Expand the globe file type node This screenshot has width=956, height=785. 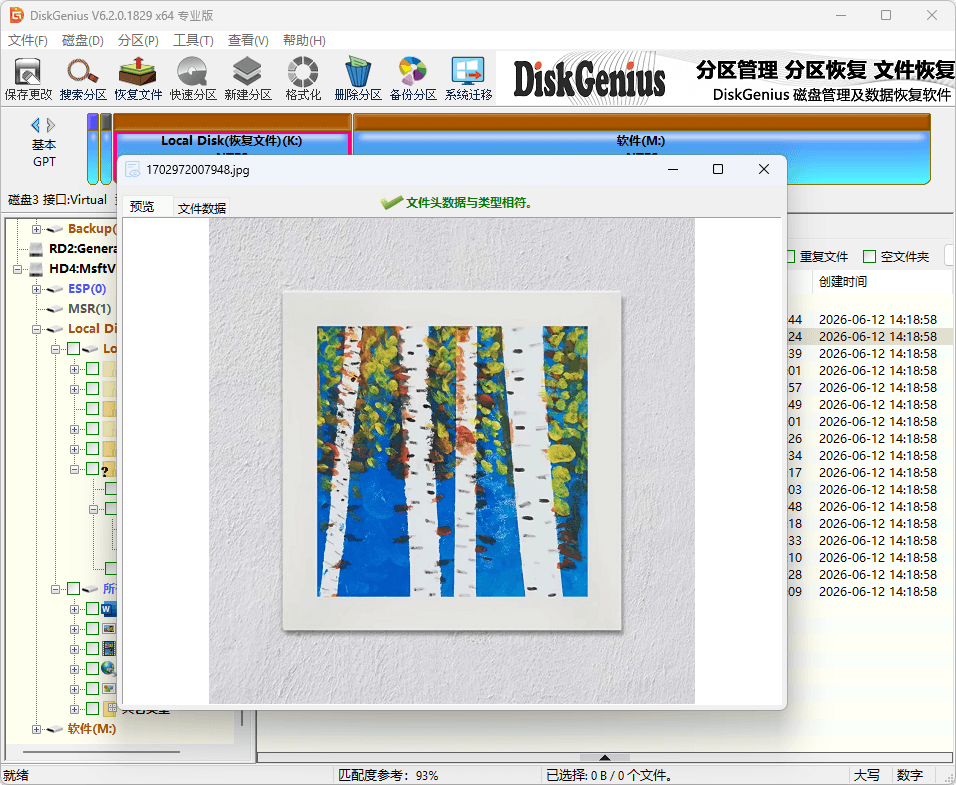pos(74,669)
